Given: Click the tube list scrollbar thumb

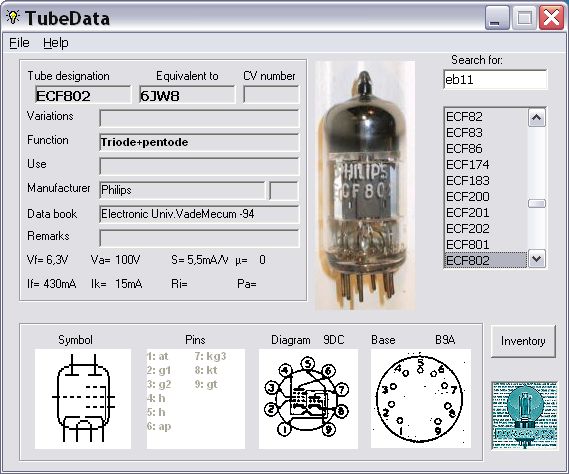Looking at the screenshot, I should [x=537, y=204].
